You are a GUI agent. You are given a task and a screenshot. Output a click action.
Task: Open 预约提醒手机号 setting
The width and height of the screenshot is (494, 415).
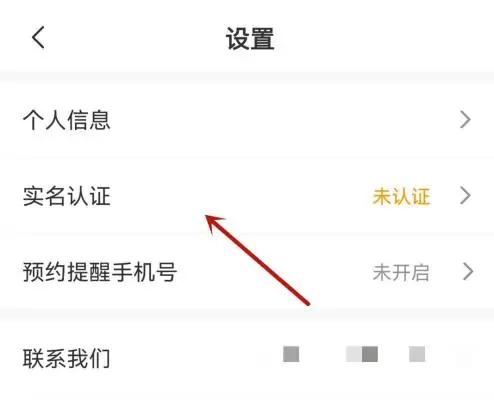pyautogui.click(x=247, y=272)
